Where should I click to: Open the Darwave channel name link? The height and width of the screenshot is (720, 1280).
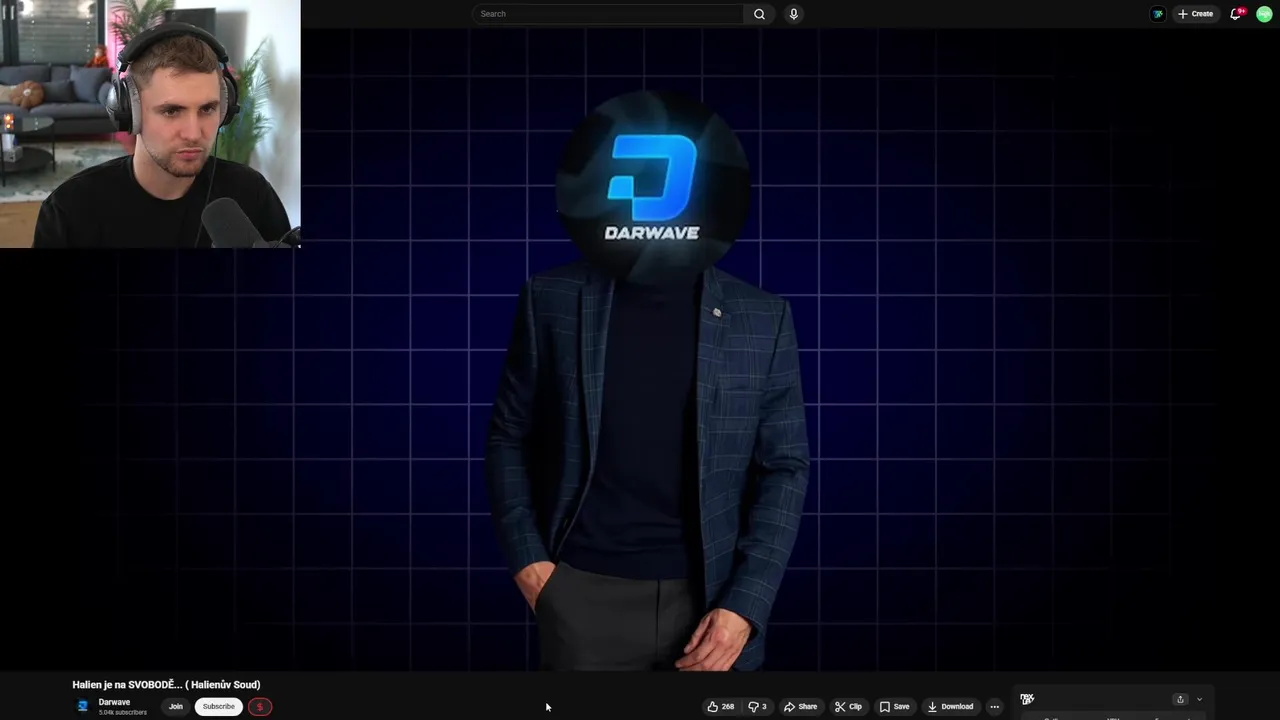point(114,702)
